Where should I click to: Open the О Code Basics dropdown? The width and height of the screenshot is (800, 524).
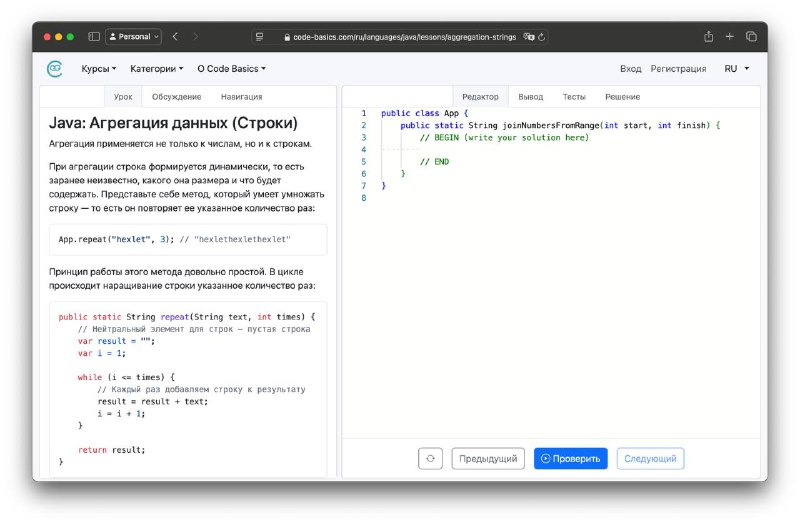232,68
